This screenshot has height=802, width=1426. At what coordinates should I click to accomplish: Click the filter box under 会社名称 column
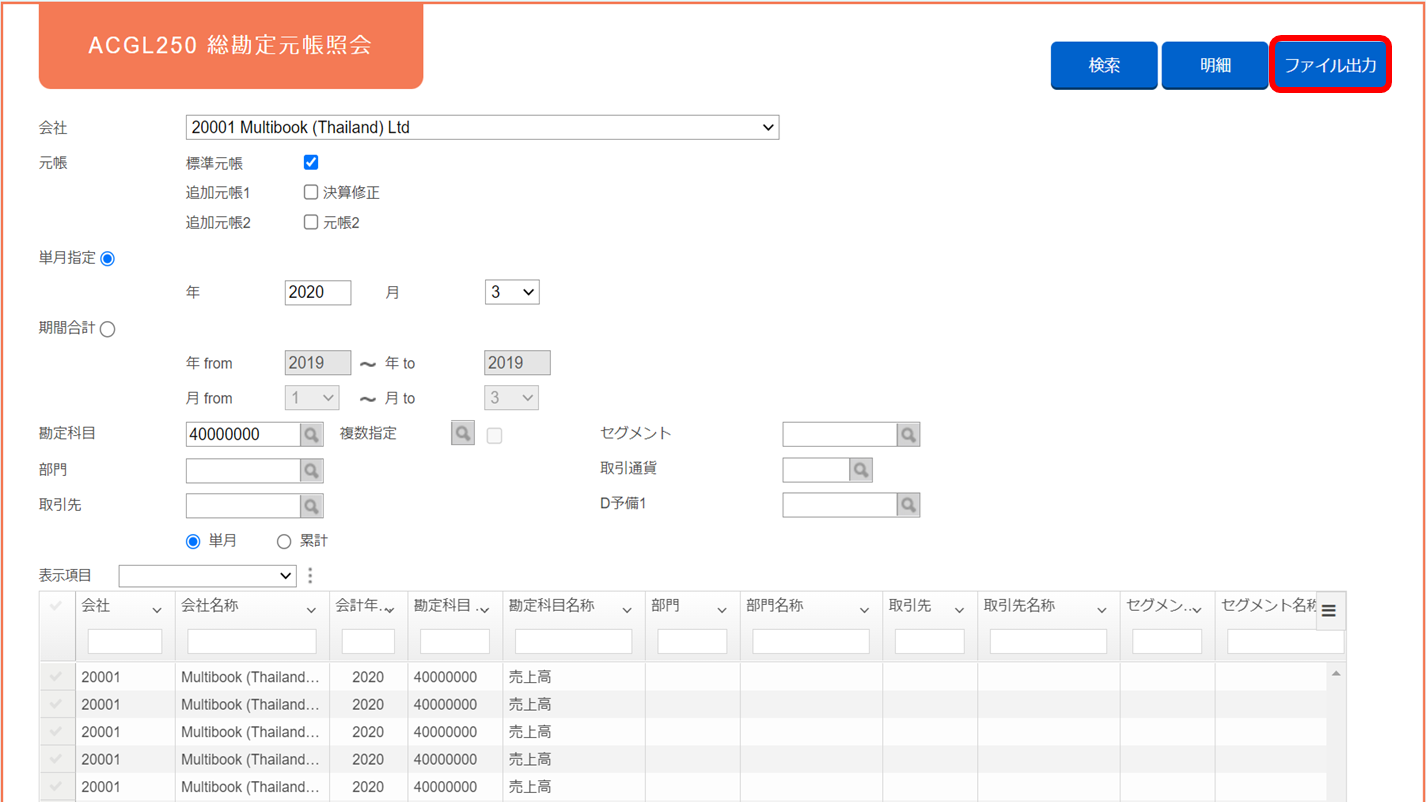[252, 641]
